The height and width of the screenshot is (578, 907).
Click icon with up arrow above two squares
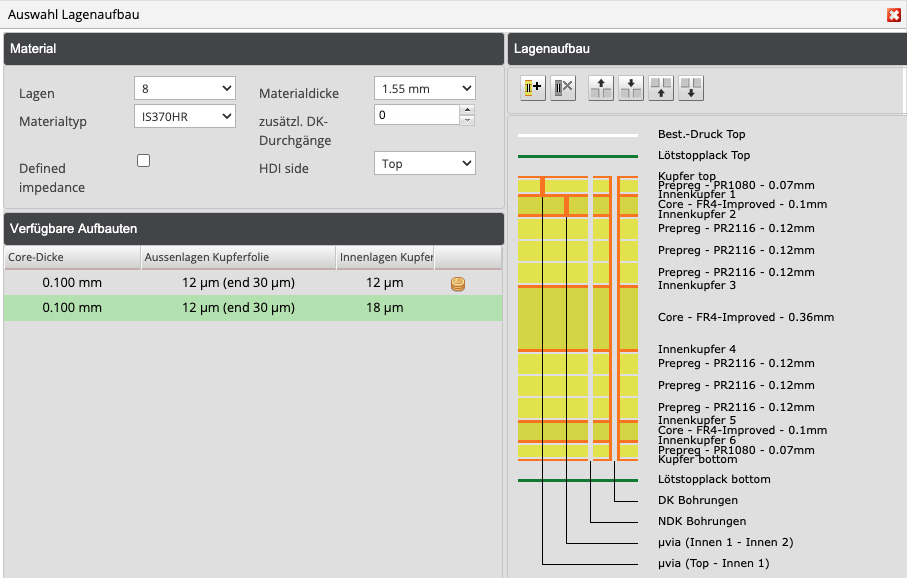tap(601, 88)
